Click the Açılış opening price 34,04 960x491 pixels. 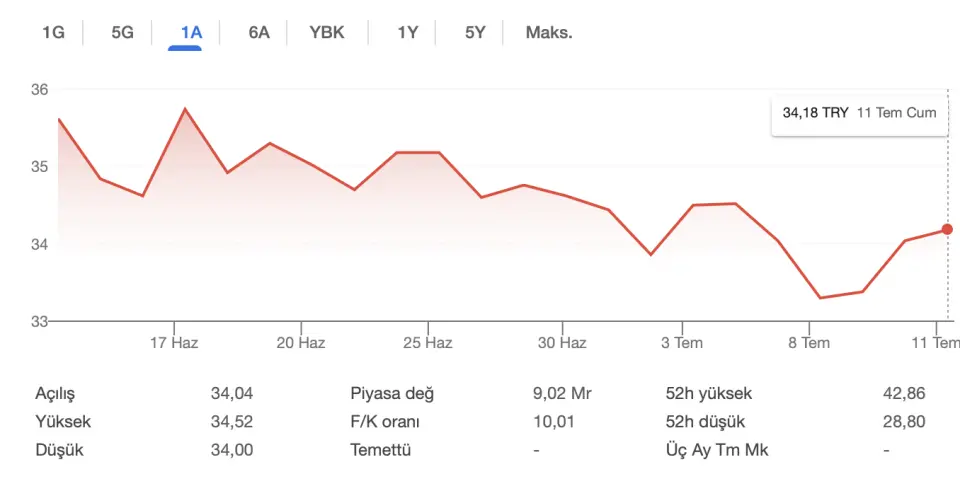pos(232,393)
